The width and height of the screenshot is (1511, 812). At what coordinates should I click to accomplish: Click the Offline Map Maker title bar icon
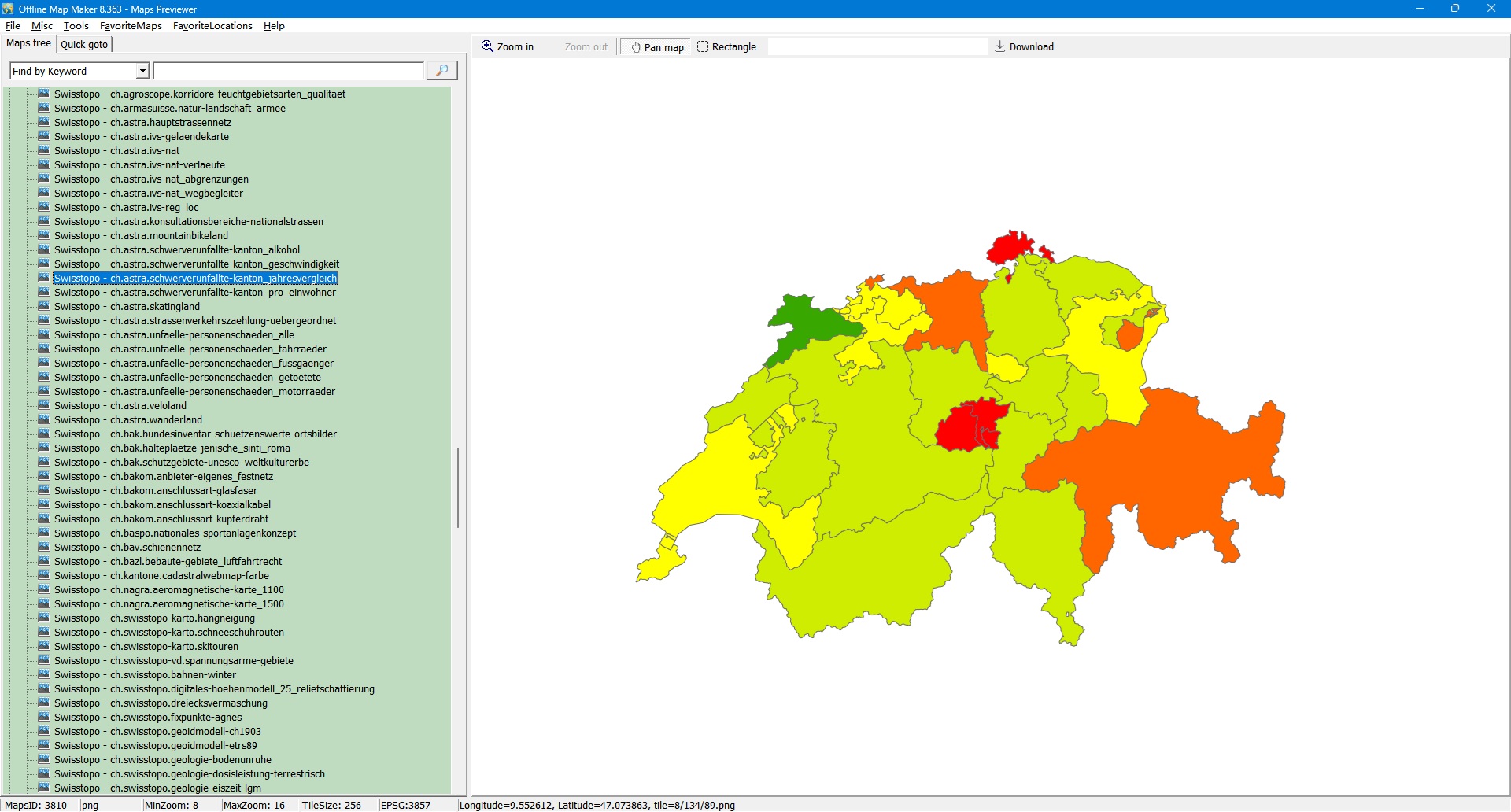[x=9, y=9]
